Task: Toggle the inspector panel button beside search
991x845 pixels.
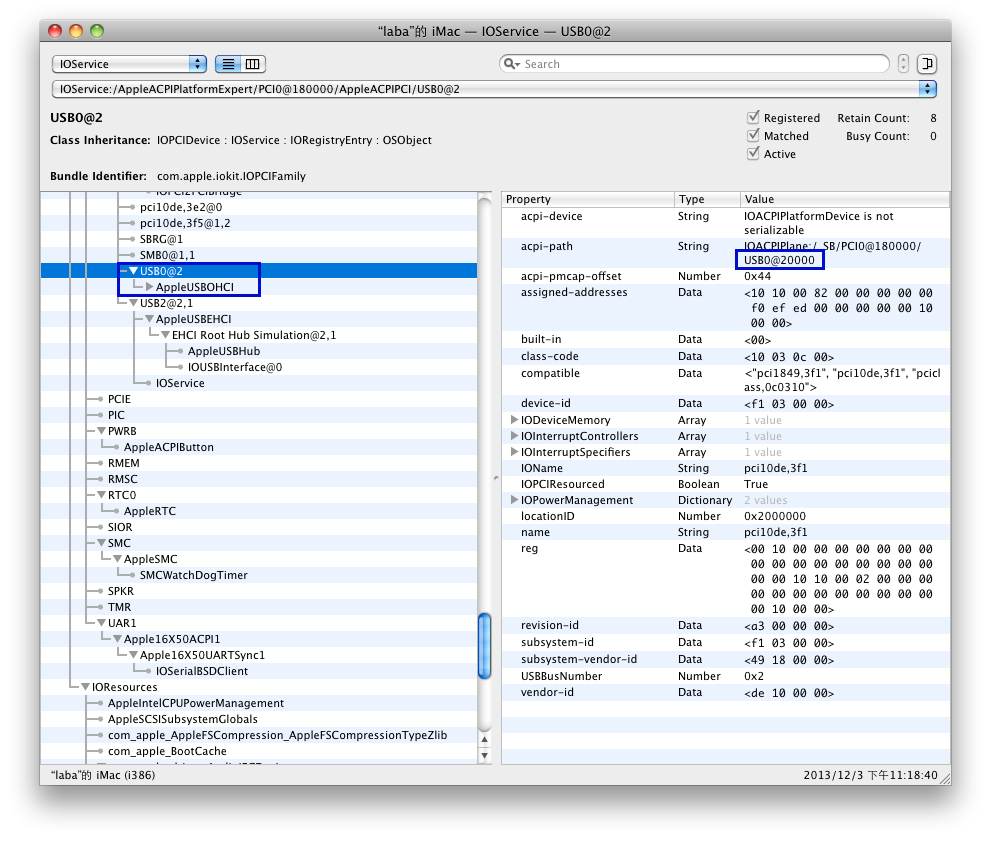Action: [927, 64]
